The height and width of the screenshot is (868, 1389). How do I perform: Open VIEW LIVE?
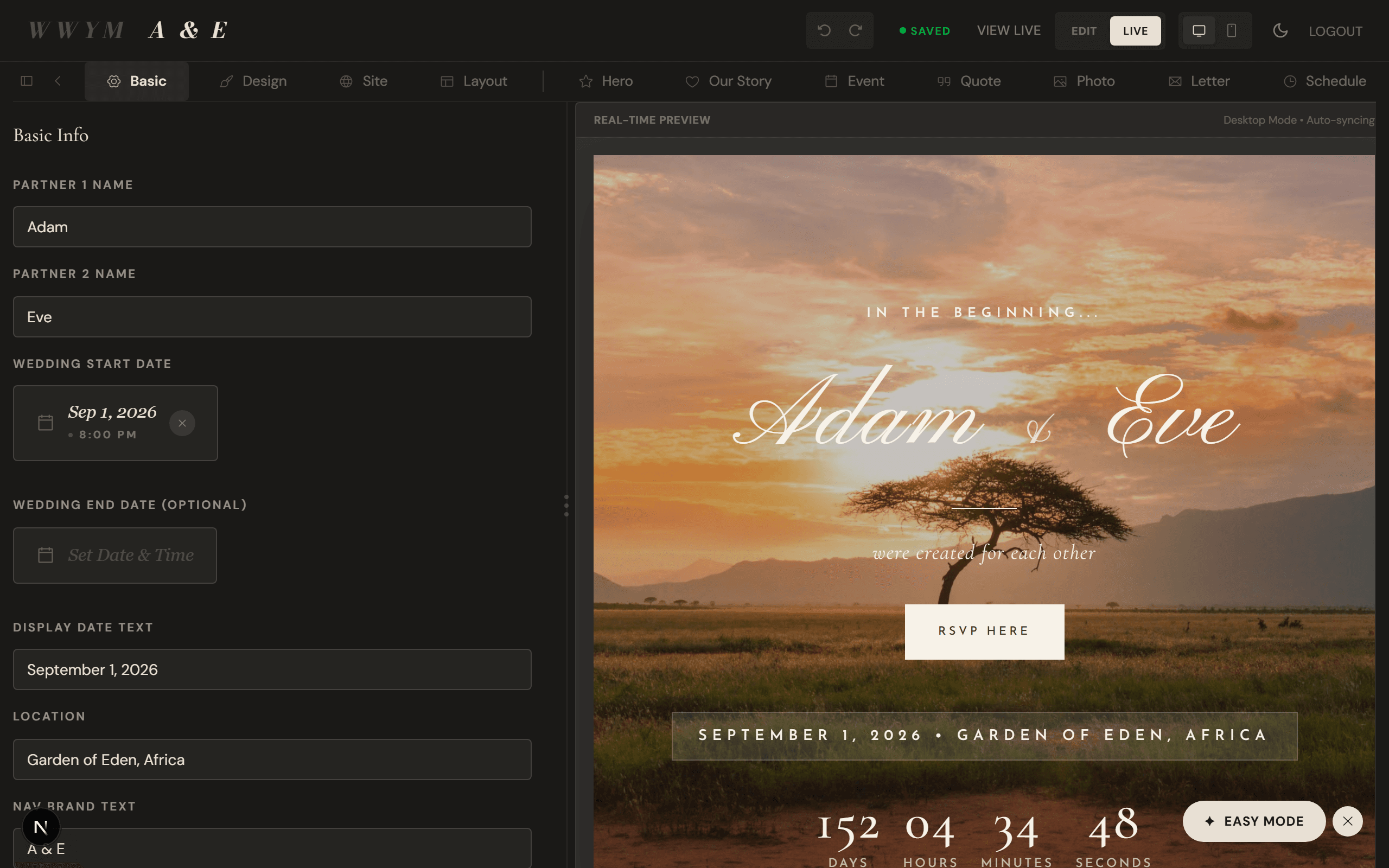pos(1009,30)
